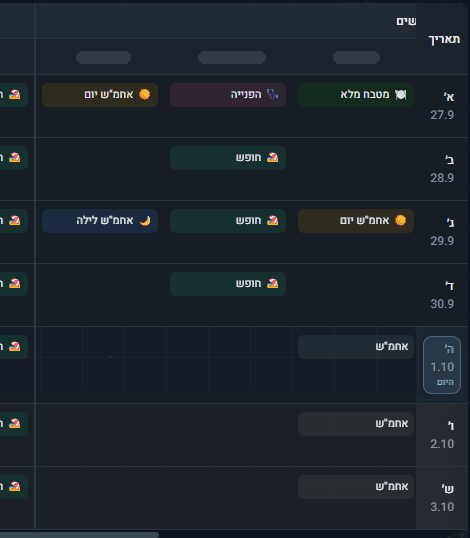470x538 pixels.
Task: Select the אחמ"ש placeholder on 2.10
Action: pyautogui.click(x=356, y=424)
